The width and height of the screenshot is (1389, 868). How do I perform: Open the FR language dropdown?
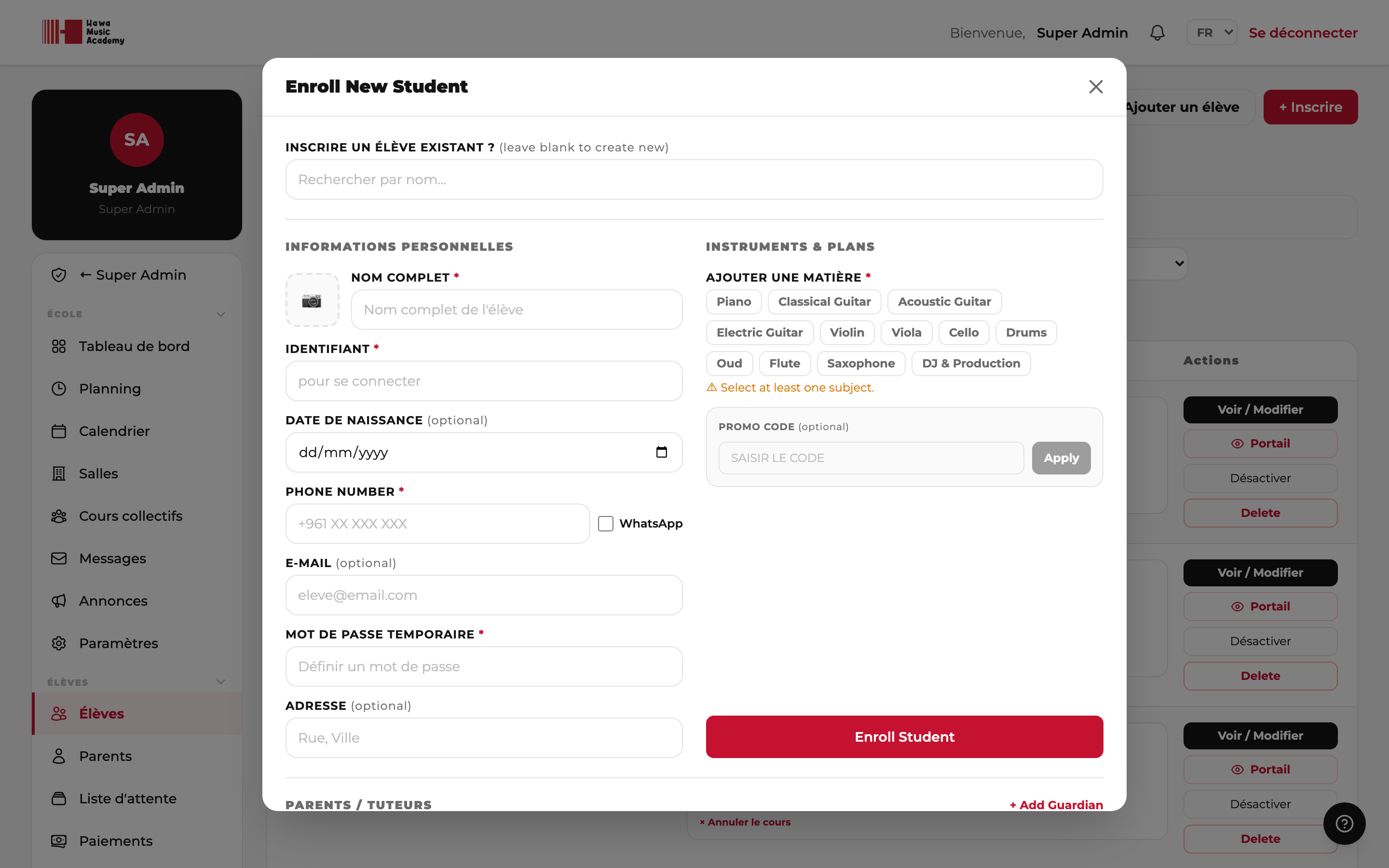[1212, 33]
